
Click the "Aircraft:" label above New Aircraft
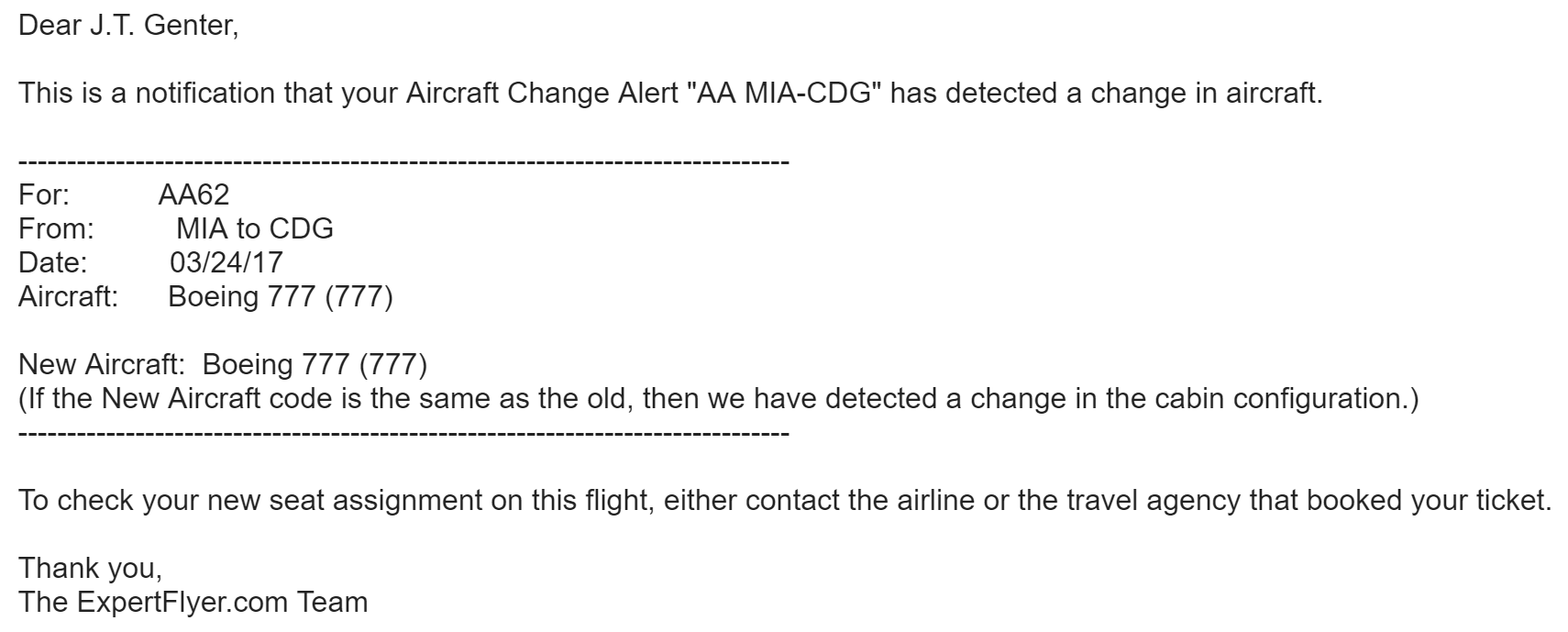68,297
